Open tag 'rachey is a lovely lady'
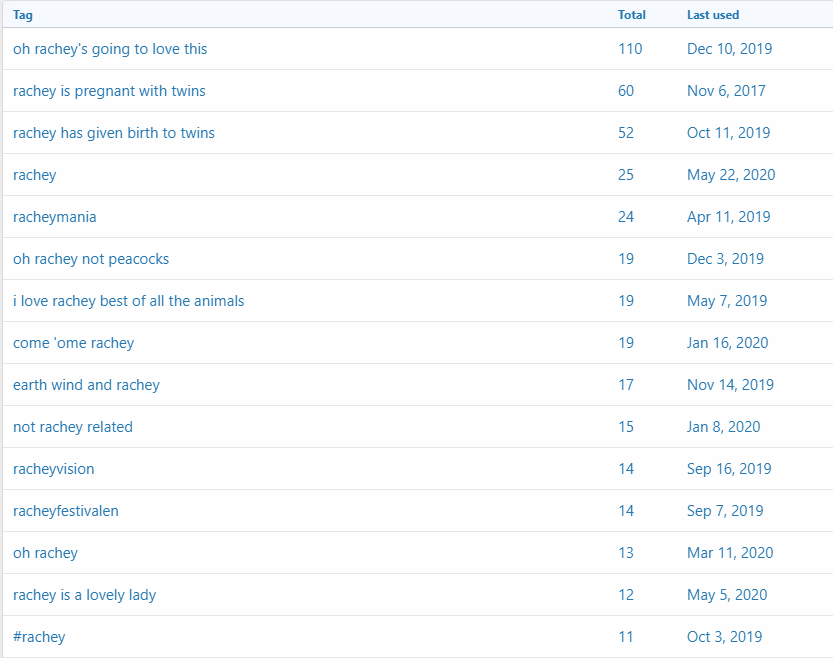The height and width of the screenshot is (658, 833). [84, 594]
